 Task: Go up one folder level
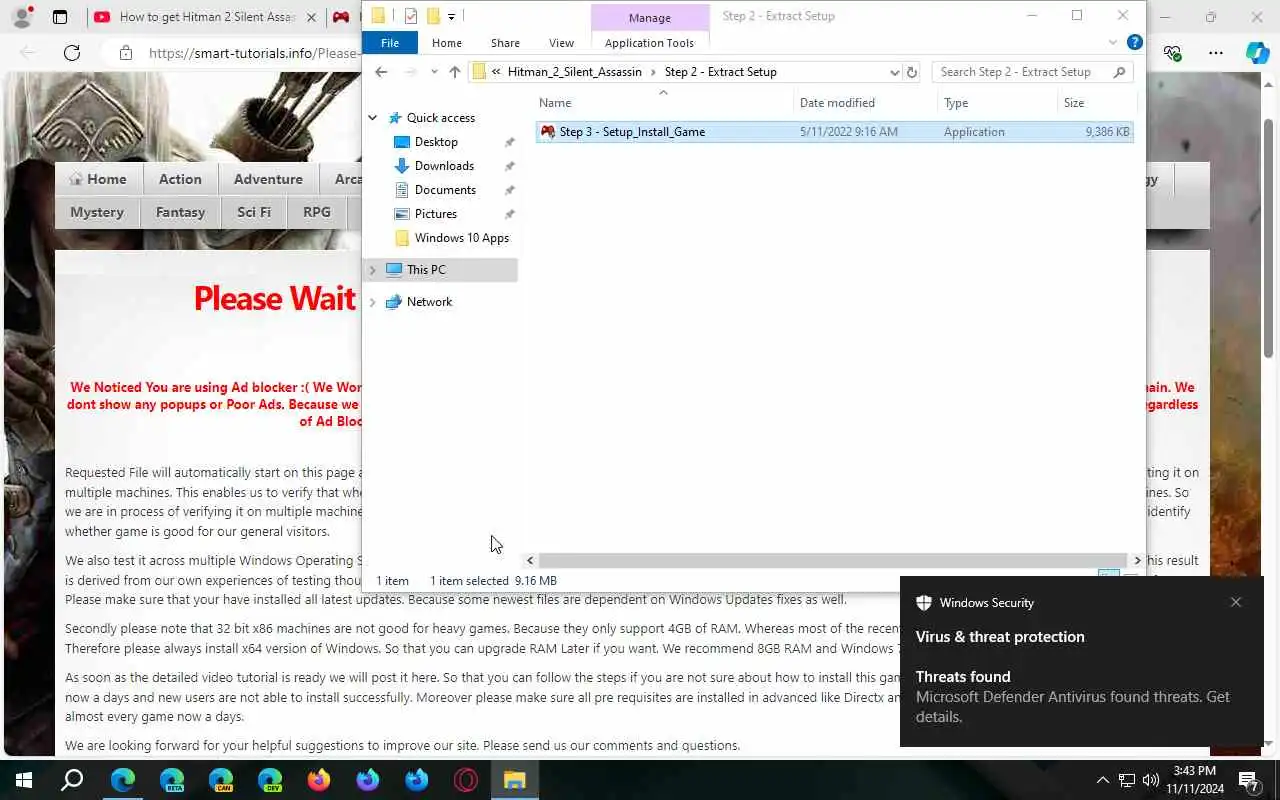pyautogui.click(x=455, y=72)
